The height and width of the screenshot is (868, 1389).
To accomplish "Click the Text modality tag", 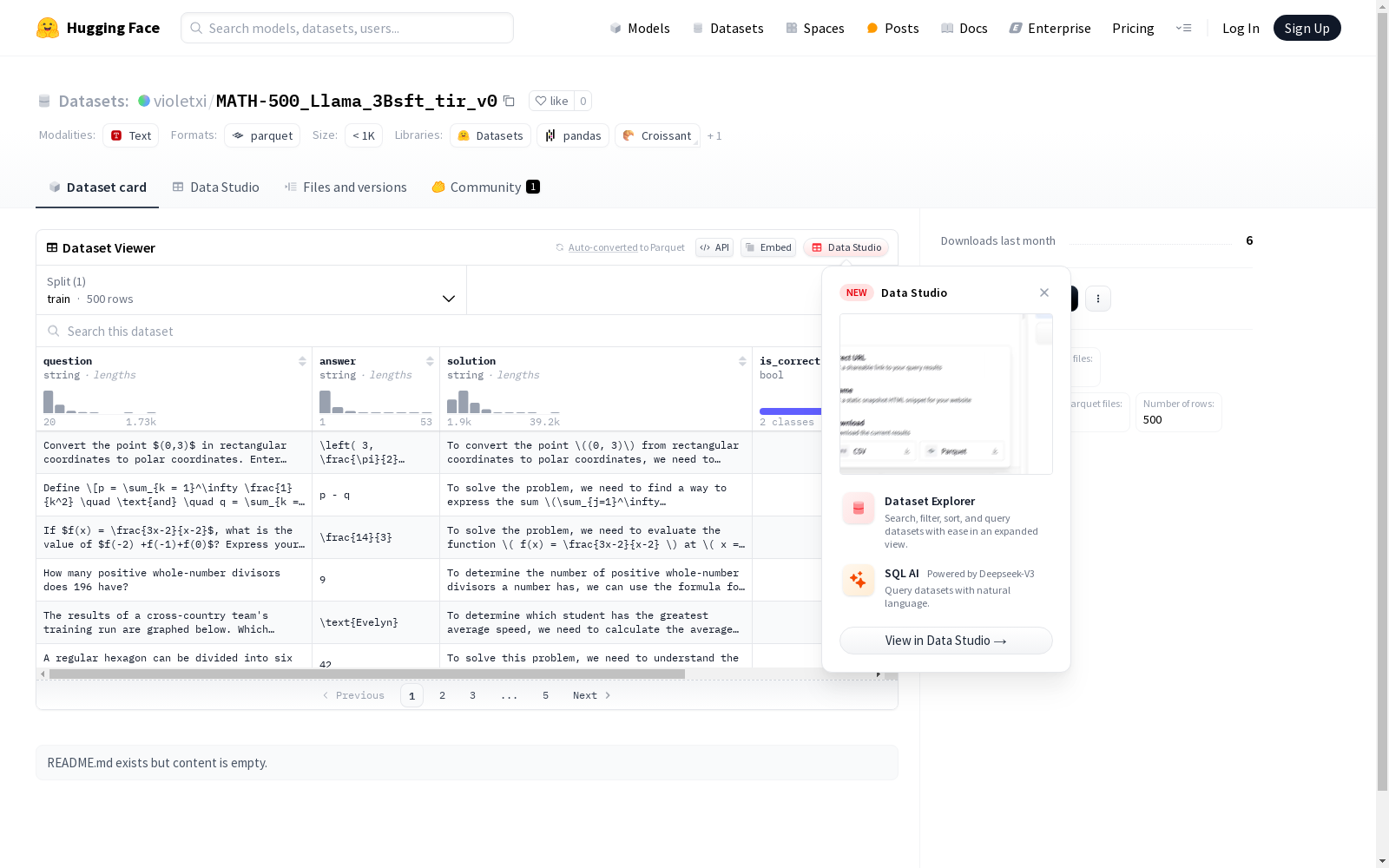I will (x=131, y=135).
